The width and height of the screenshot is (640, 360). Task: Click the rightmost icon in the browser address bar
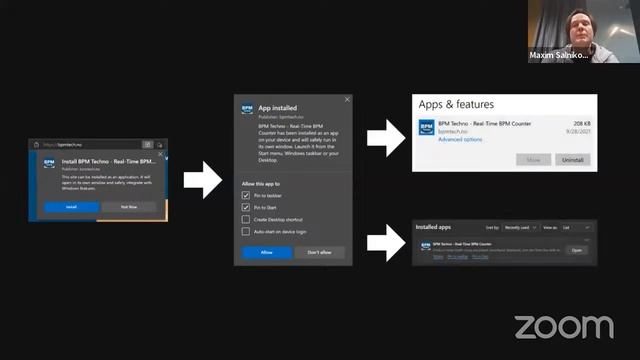160,145
